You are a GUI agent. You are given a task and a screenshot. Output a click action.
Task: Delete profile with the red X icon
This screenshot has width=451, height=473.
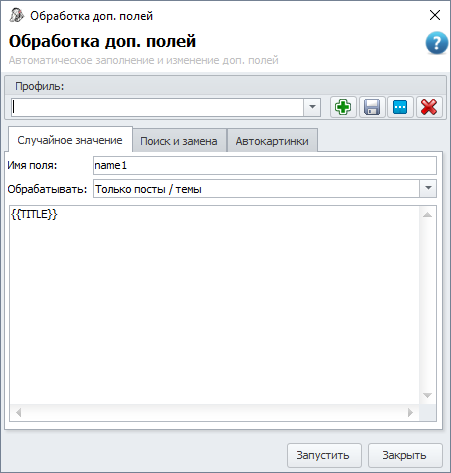point(429,107)
